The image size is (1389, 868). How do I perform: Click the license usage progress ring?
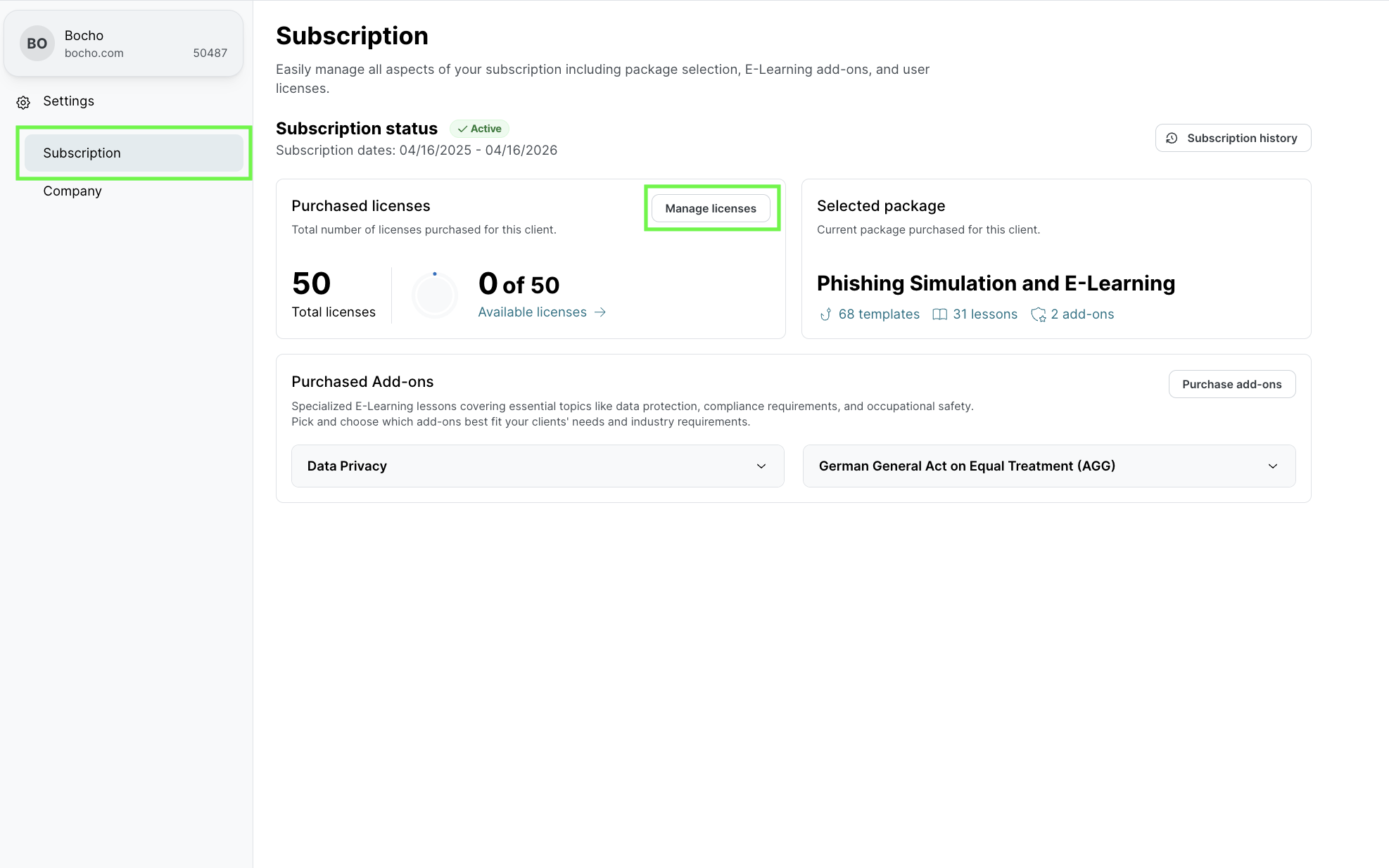tap(434, 295)
